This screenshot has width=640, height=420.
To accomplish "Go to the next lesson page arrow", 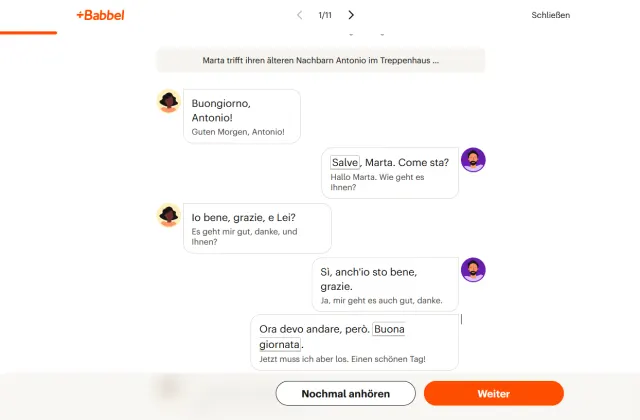I will tap(351, 15).
